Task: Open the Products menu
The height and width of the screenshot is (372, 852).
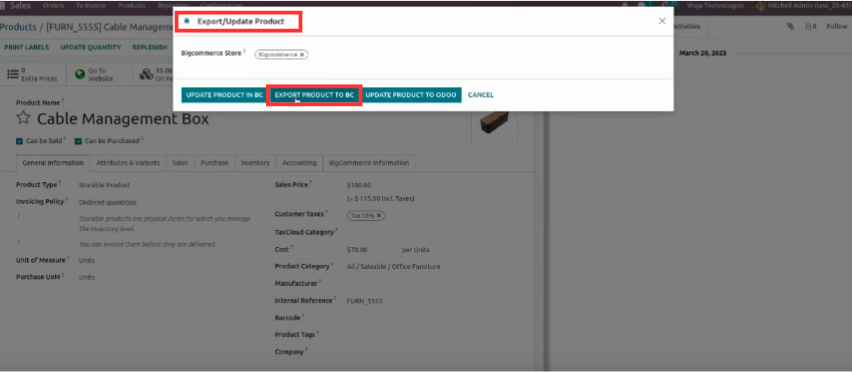Action: 131,6
